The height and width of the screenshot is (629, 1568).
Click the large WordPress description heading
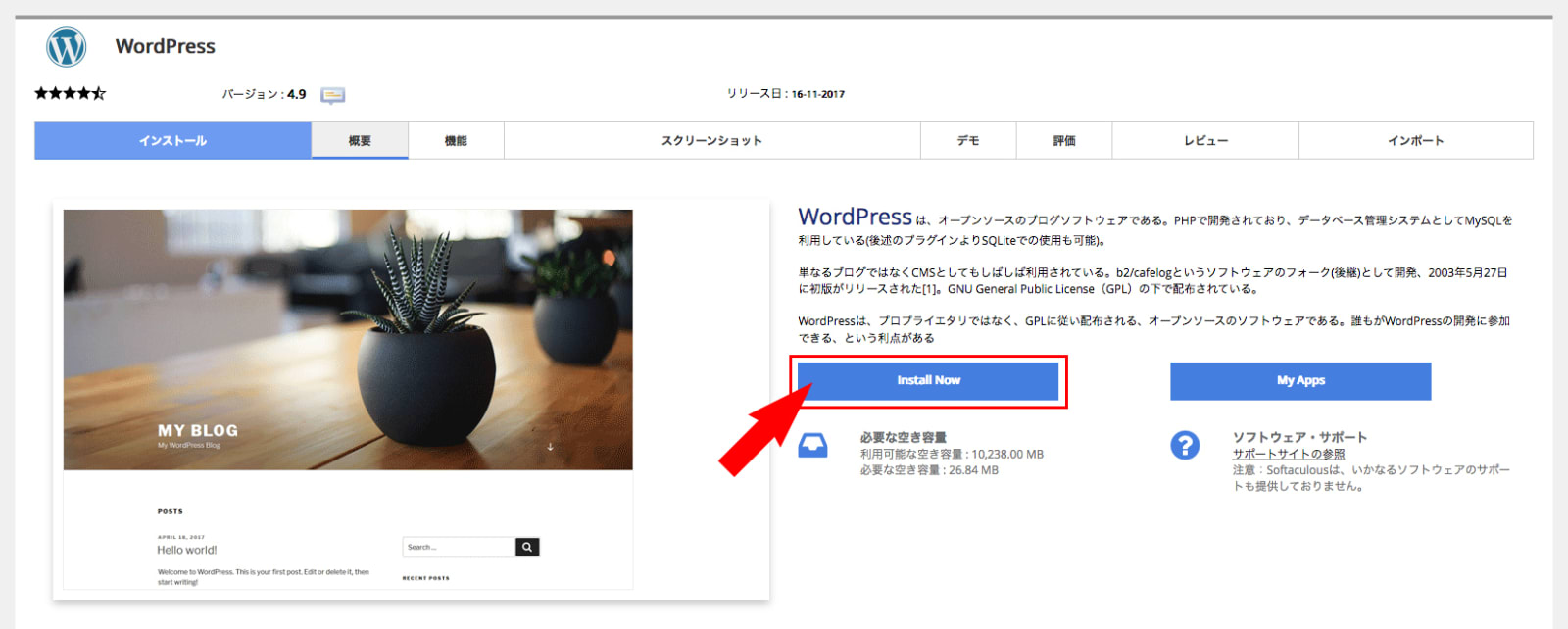(x=855, y=217)
